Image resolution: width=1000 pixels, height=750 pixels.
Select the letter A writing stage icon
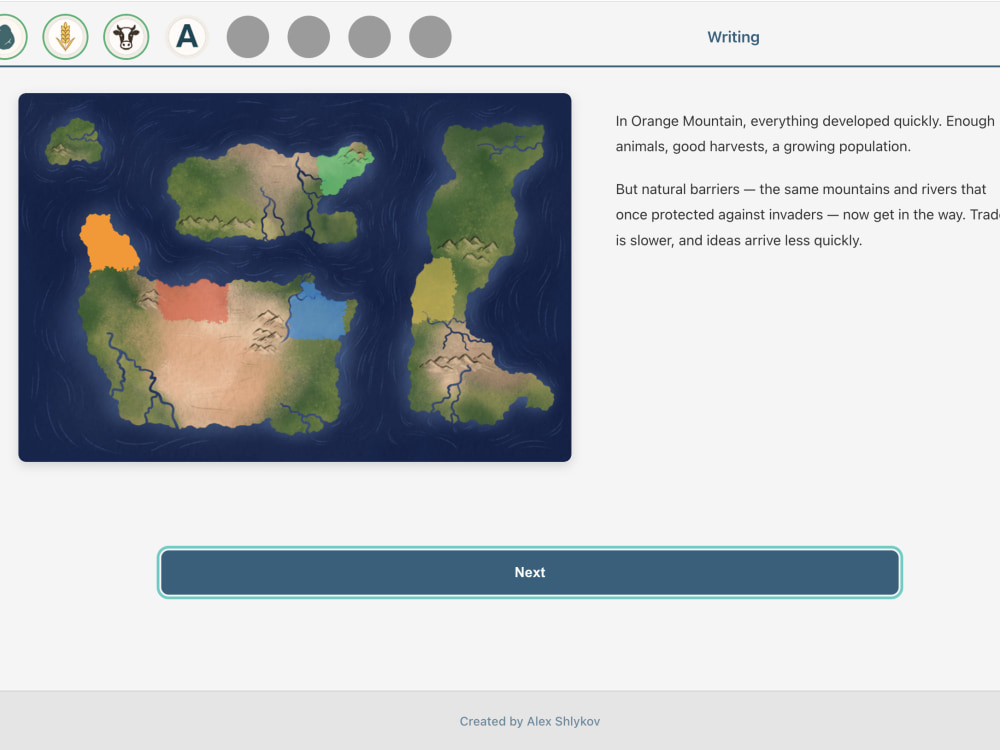(187, 37)
